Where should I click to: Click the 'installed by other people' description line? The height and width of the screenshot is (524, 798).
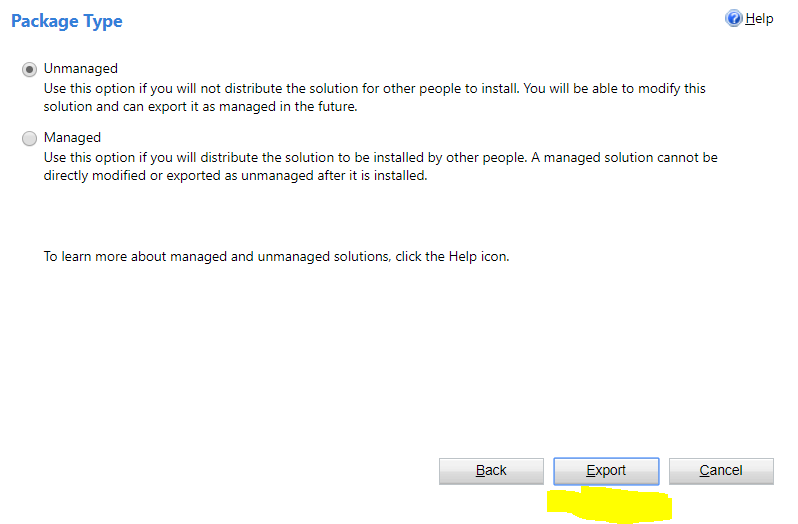[381, 158]
